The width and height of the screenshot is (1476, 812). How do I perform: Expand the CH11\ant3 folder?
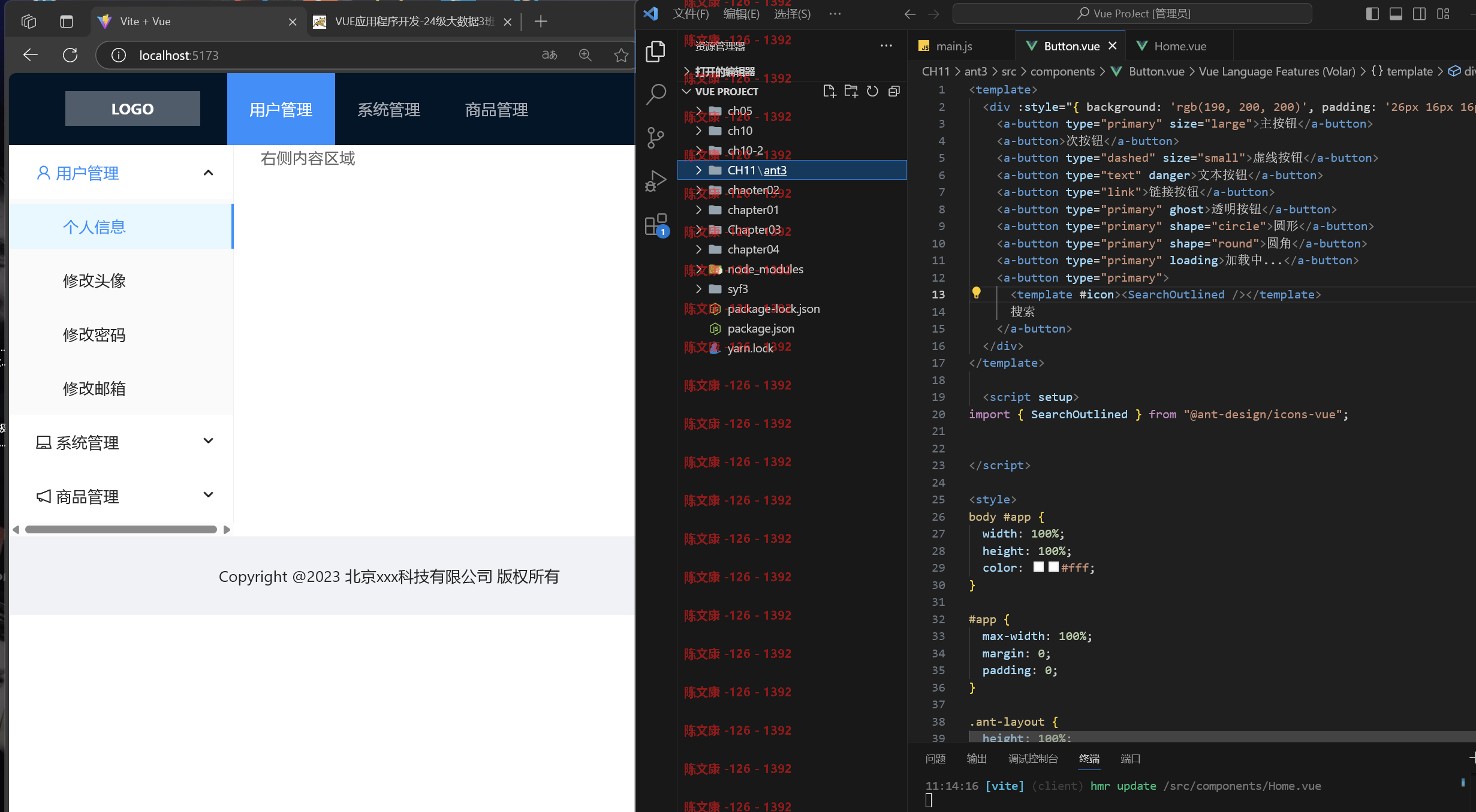(698, 170)
